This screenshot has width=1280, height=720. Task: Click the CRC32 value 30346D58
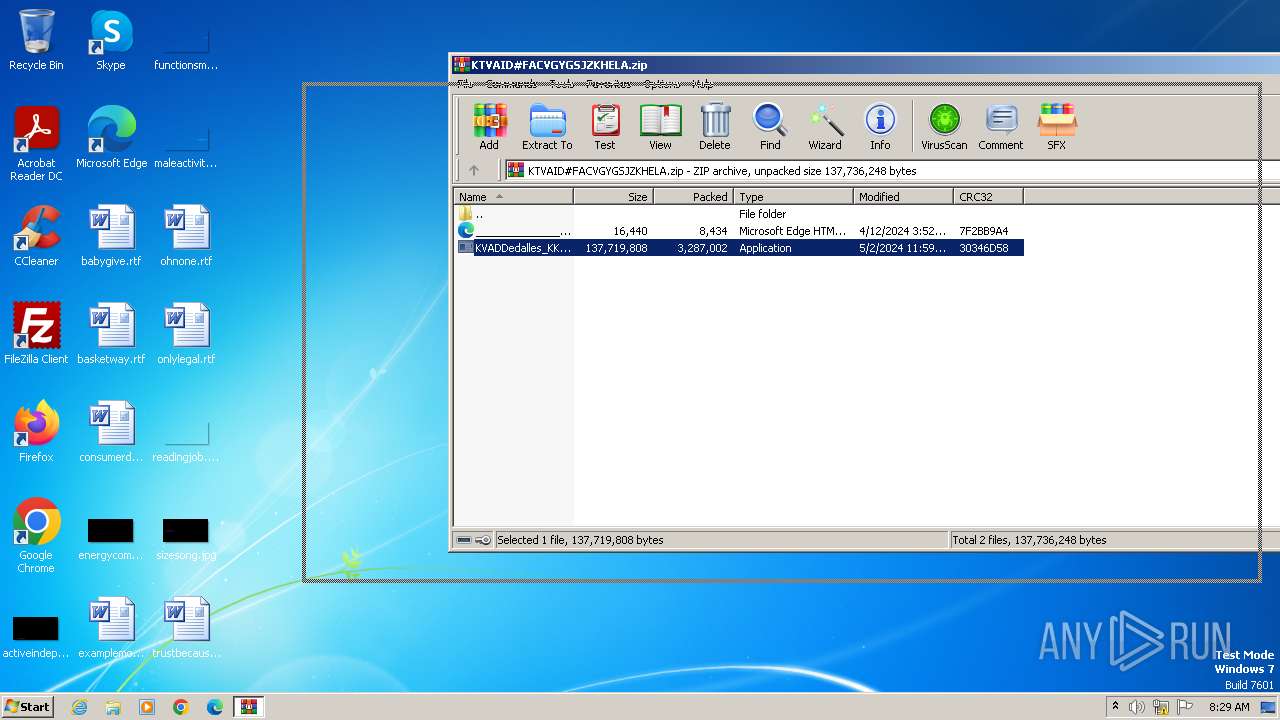pos(984,248)
